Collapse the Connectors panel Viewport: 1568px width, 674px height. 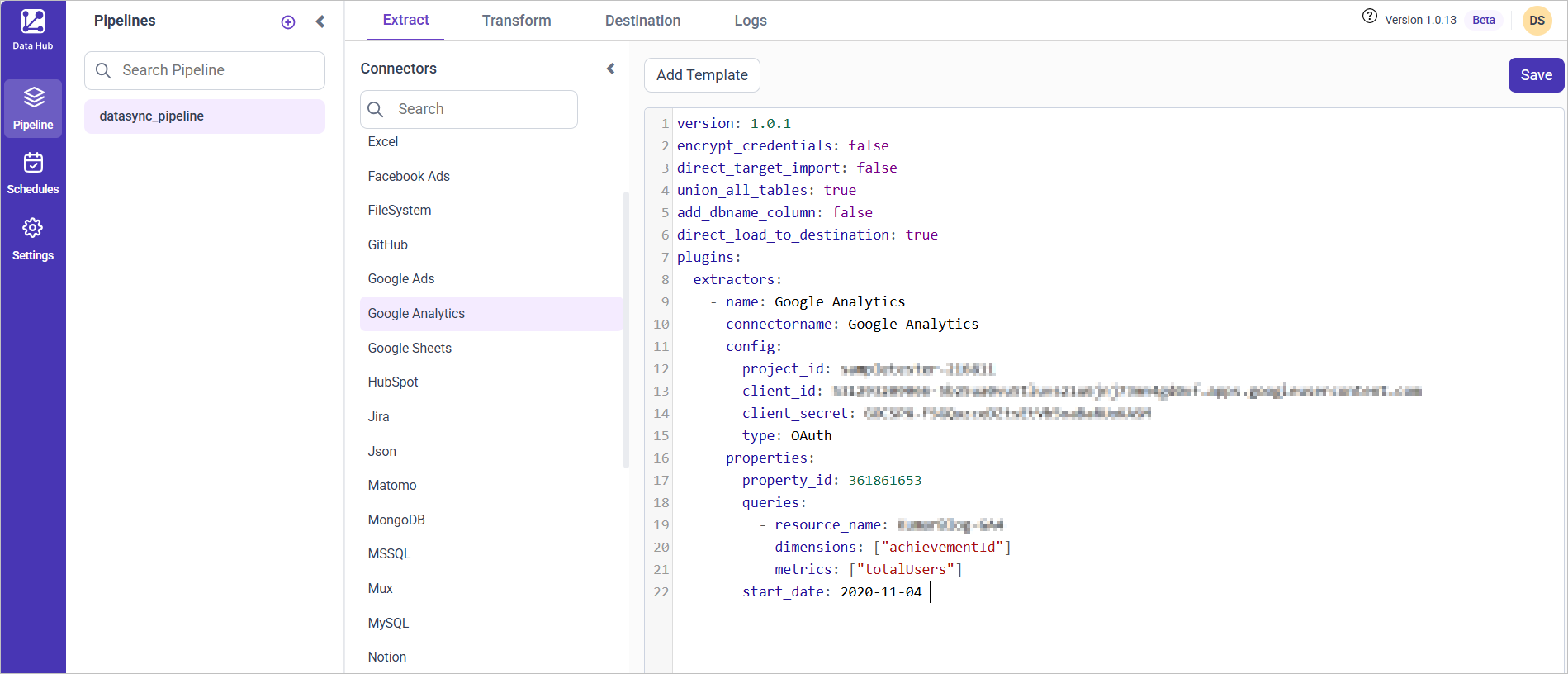tap(611, 69)
